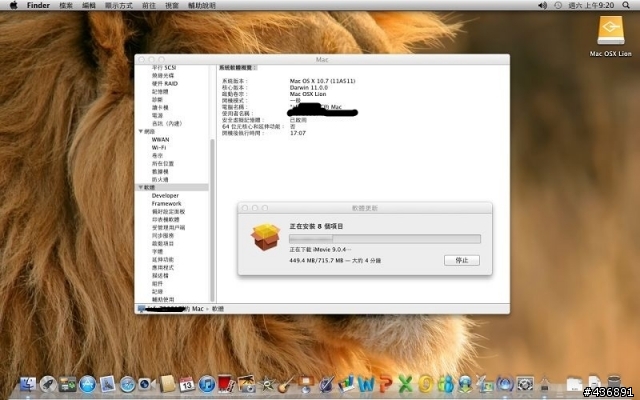Open Spotlight search magnifier
640x400 pixels.
point(626,5)
